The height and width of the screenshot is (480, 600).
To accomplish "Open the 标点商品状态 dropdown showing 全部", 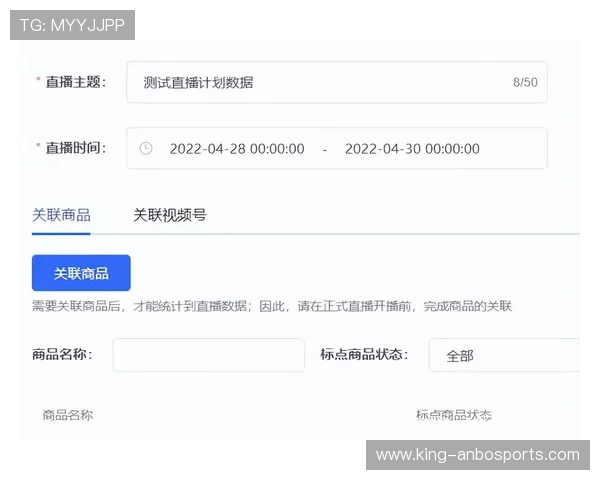I will tap(504, 355).
